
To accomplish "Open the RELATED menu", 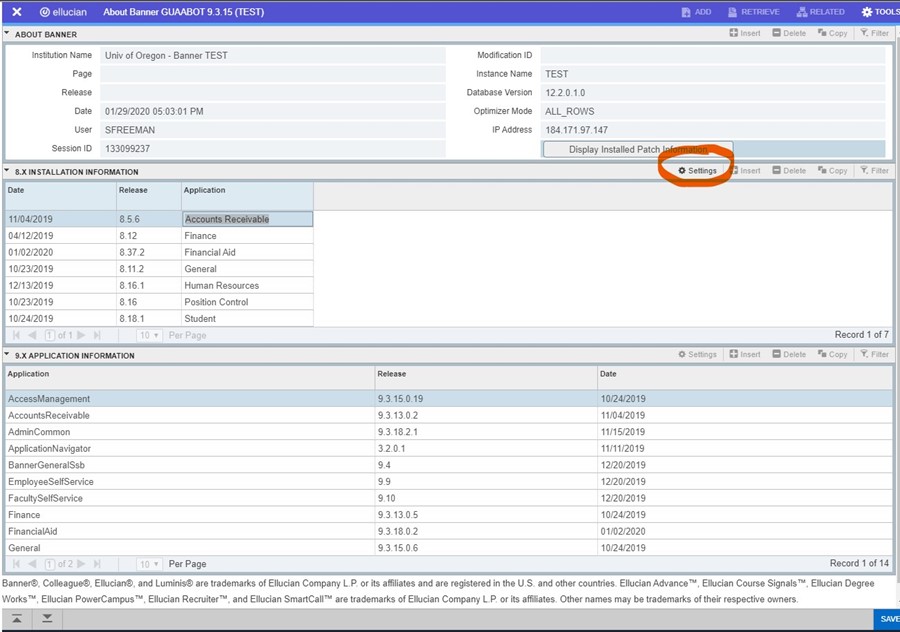I will [x=820, y=12].
